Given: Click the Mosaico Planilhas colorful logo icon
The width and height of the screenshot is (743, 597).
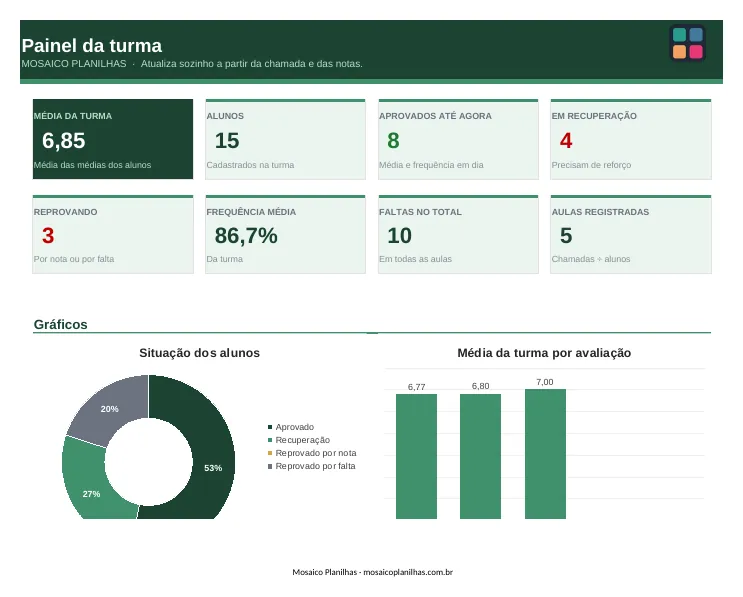Looking at the screenshot, I should (x=687, y=43).
